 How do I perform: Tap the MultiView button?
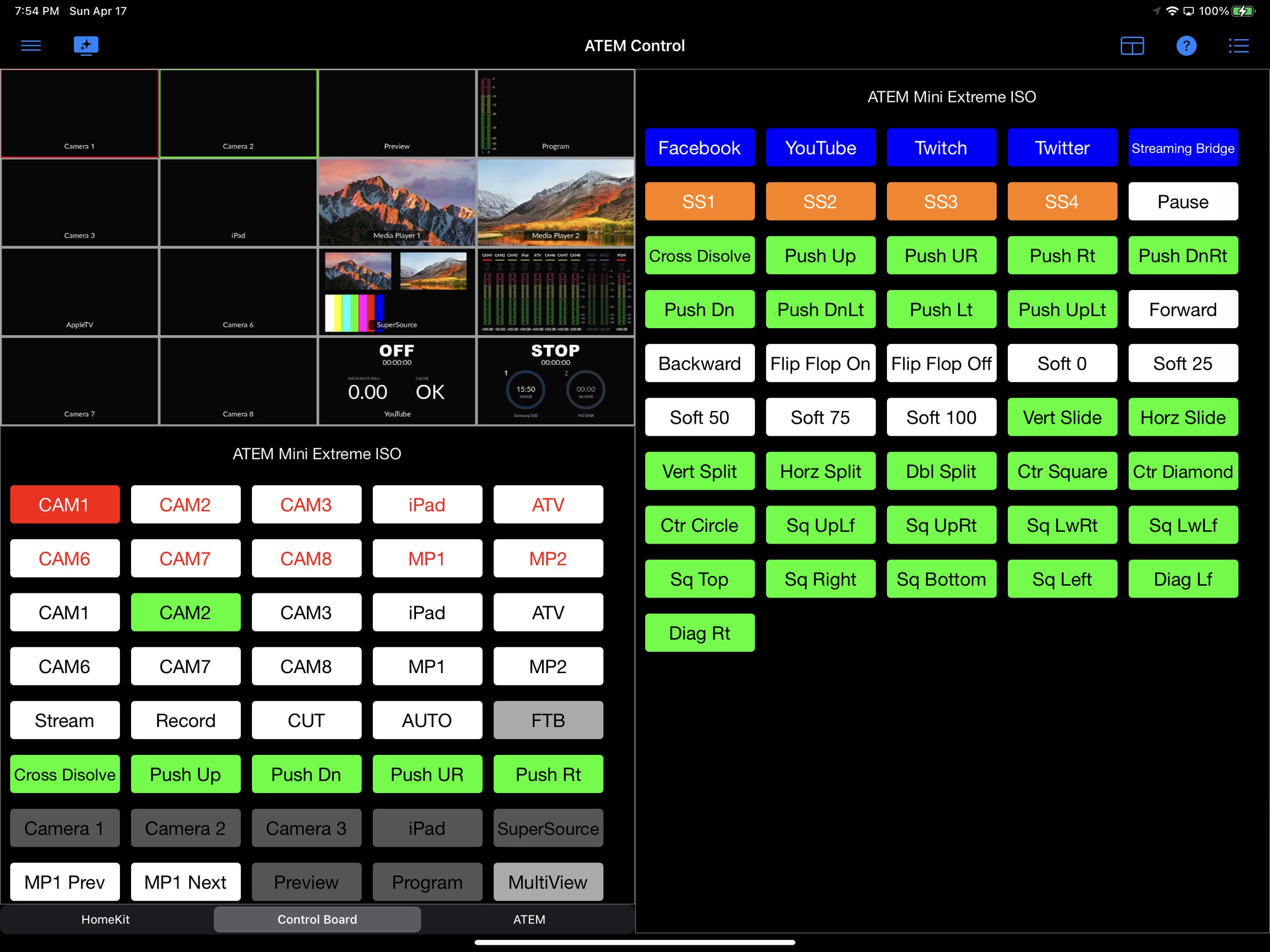coord(548,882)
